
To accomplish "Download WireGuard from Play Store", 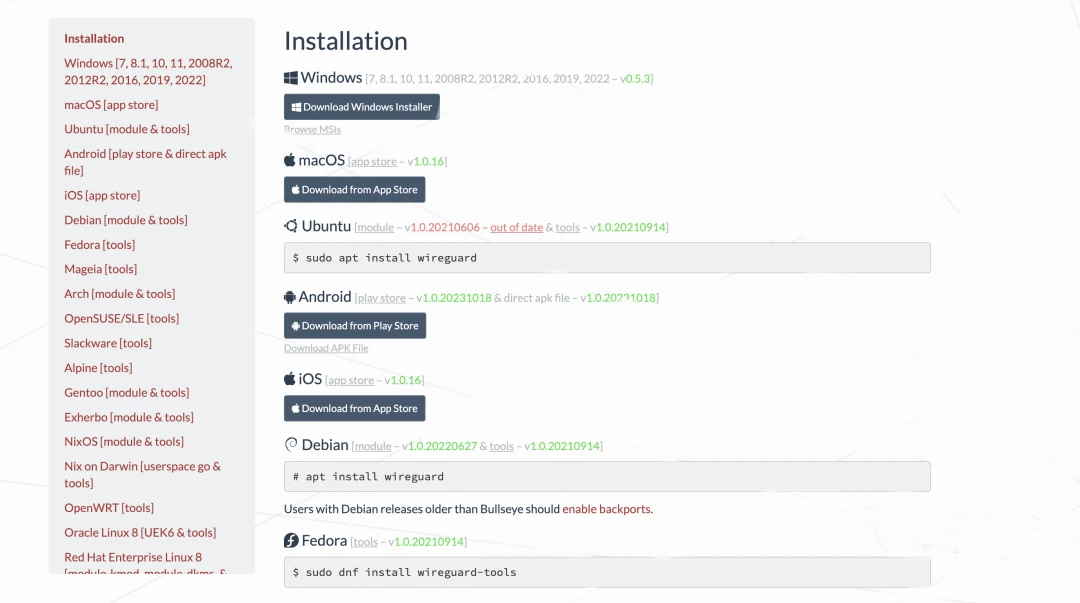I will pyautogui.click(x=355, y=325).
